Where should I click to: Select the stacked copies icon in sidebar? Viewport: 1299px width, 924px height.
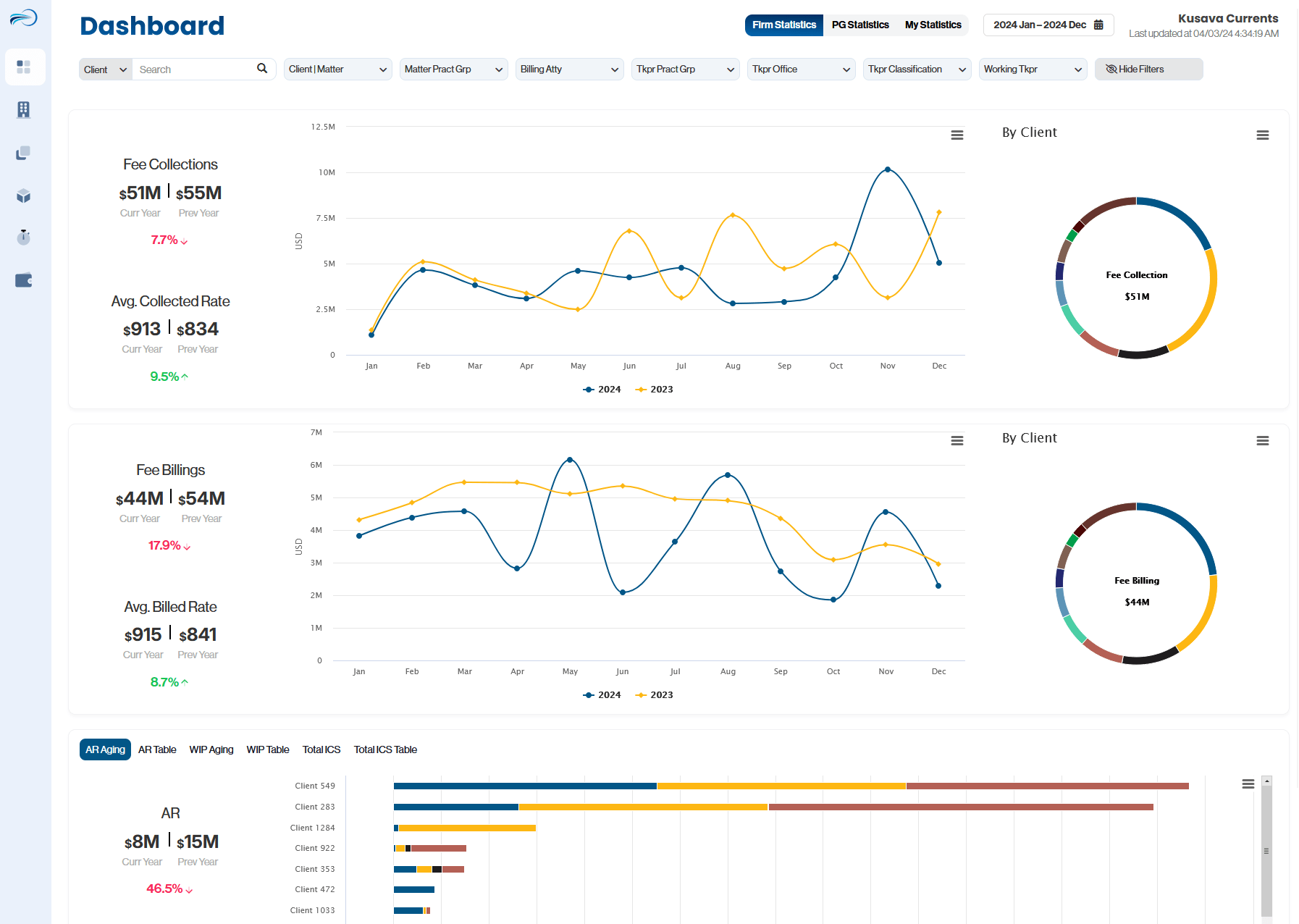(24, 153)
